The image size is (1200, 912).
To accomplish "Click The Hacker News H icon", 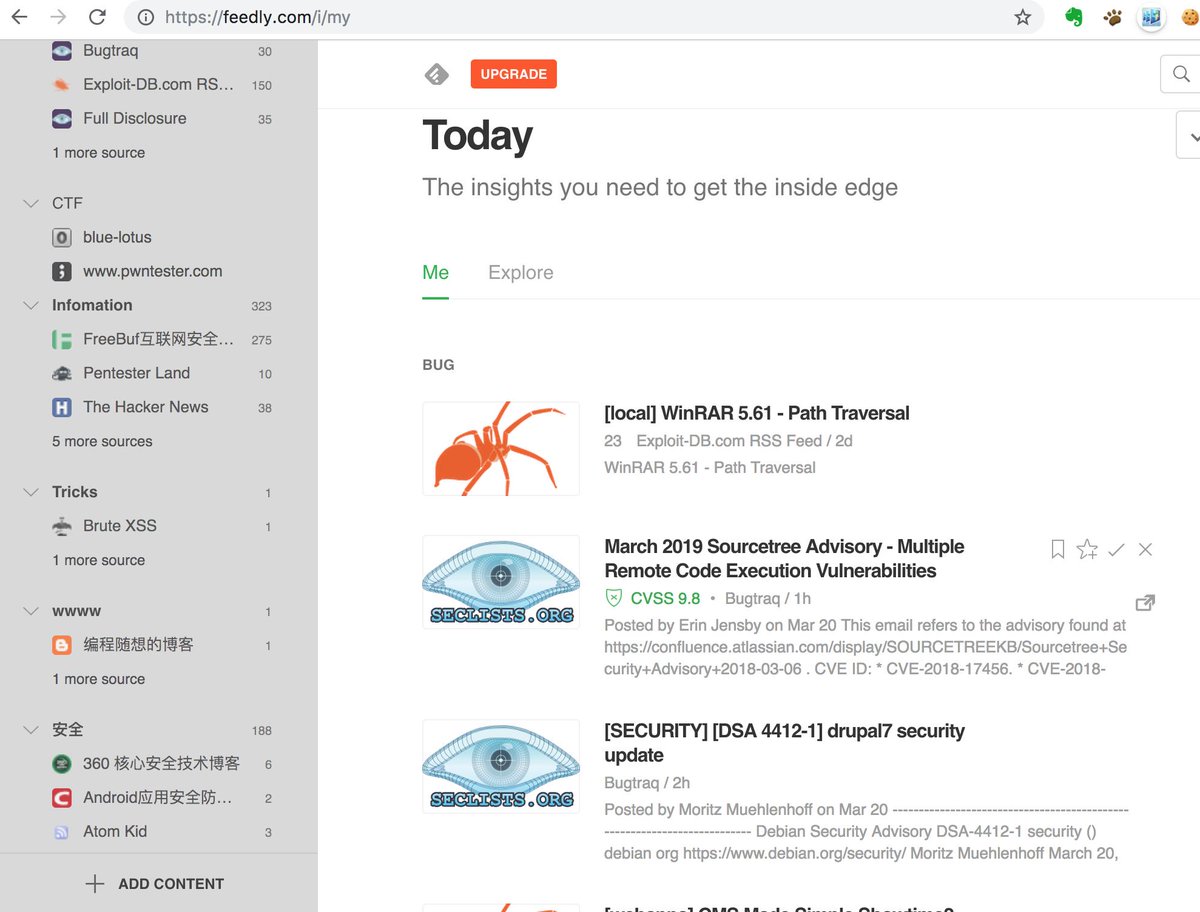I will pyautogui.click(x=62, y=407).
